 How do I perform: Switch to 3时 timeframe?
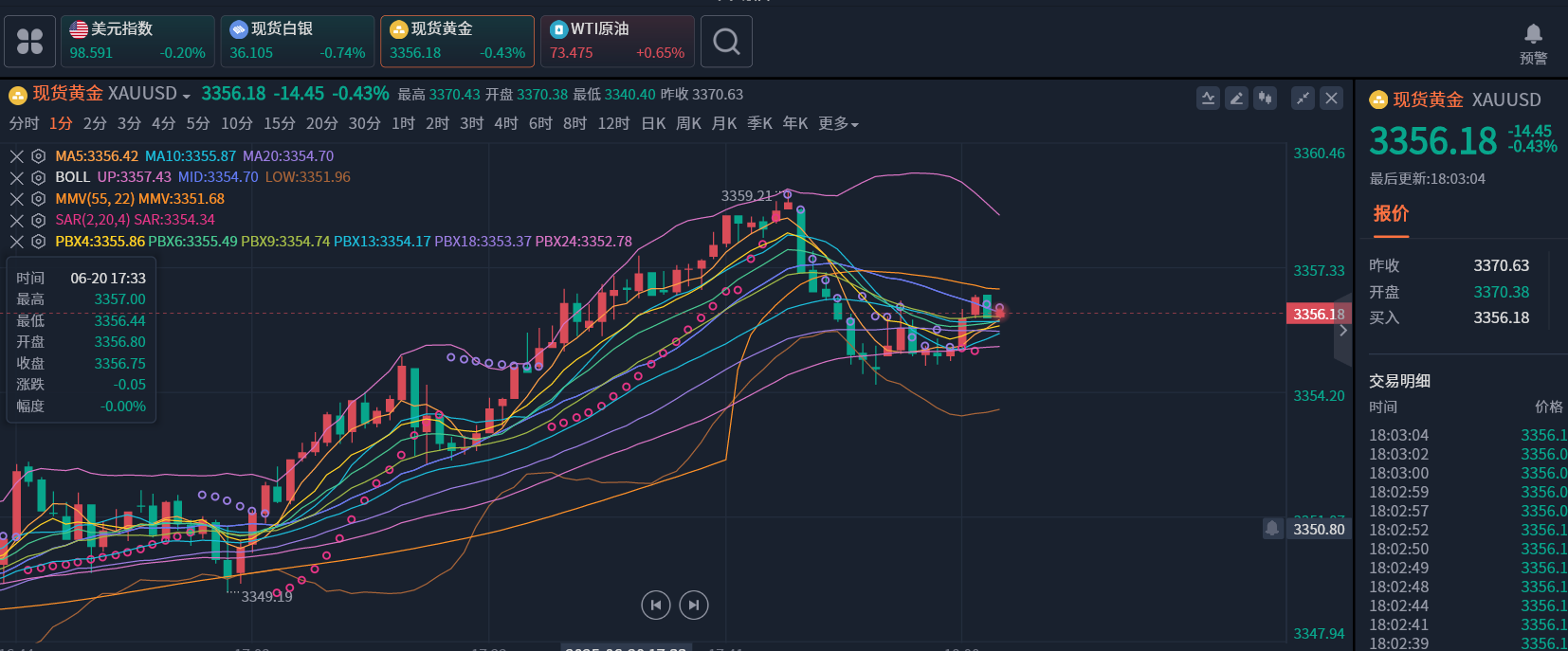tap(471, 124)
